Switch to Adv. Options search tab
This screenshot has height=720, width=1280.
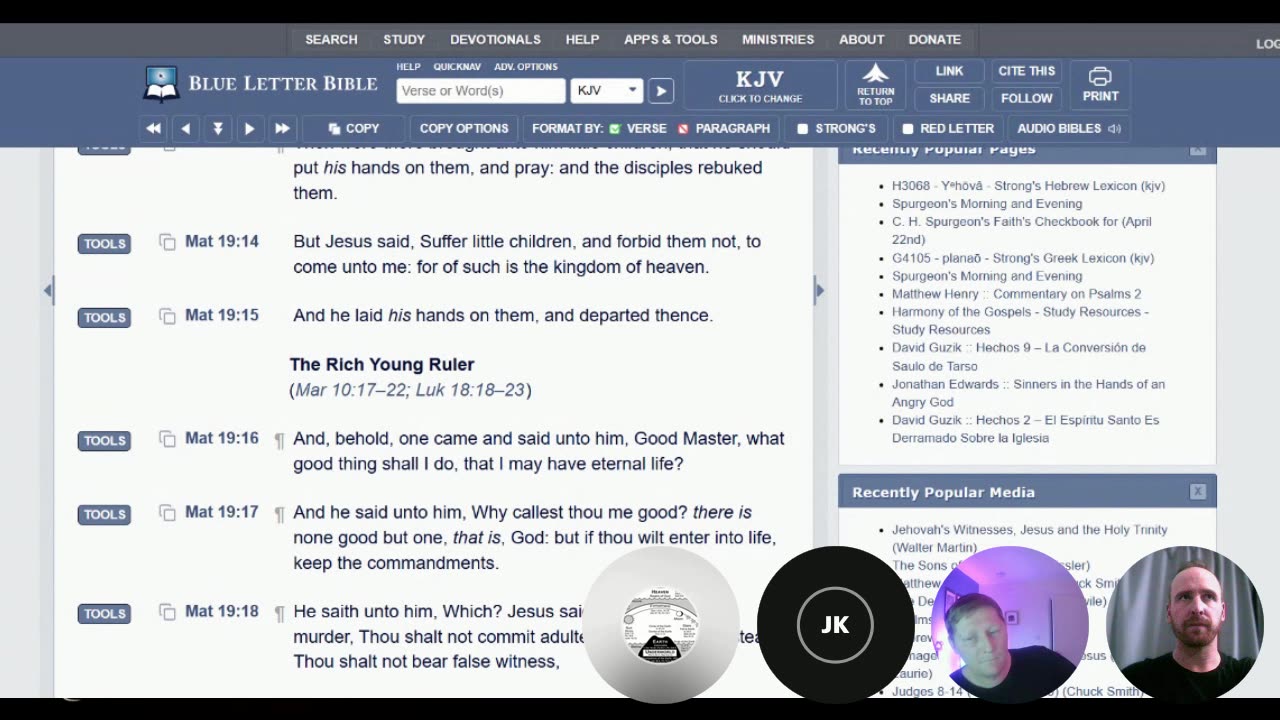(526, 67)
